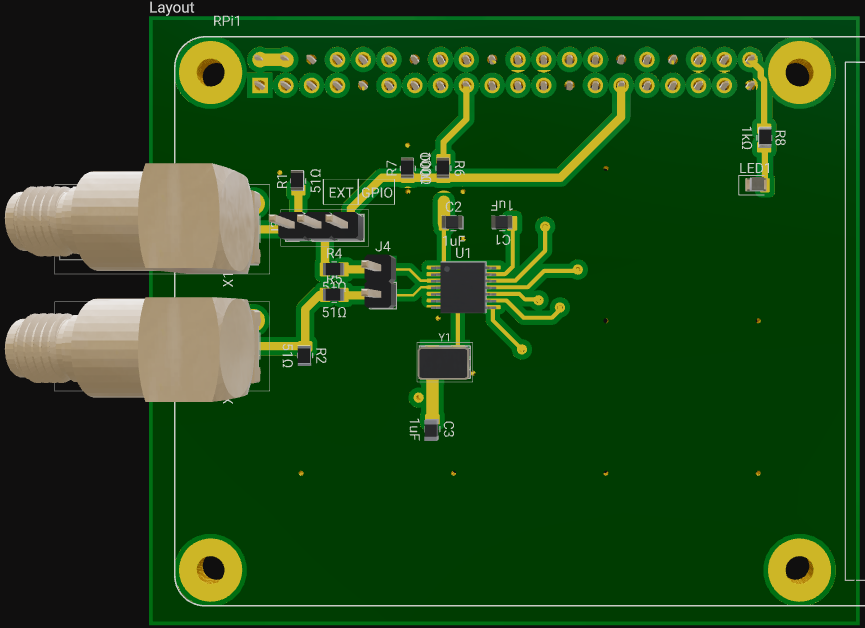Select the R7 resistor component
The width and height of the screenshot is (865, 628).
click(407, 168)
